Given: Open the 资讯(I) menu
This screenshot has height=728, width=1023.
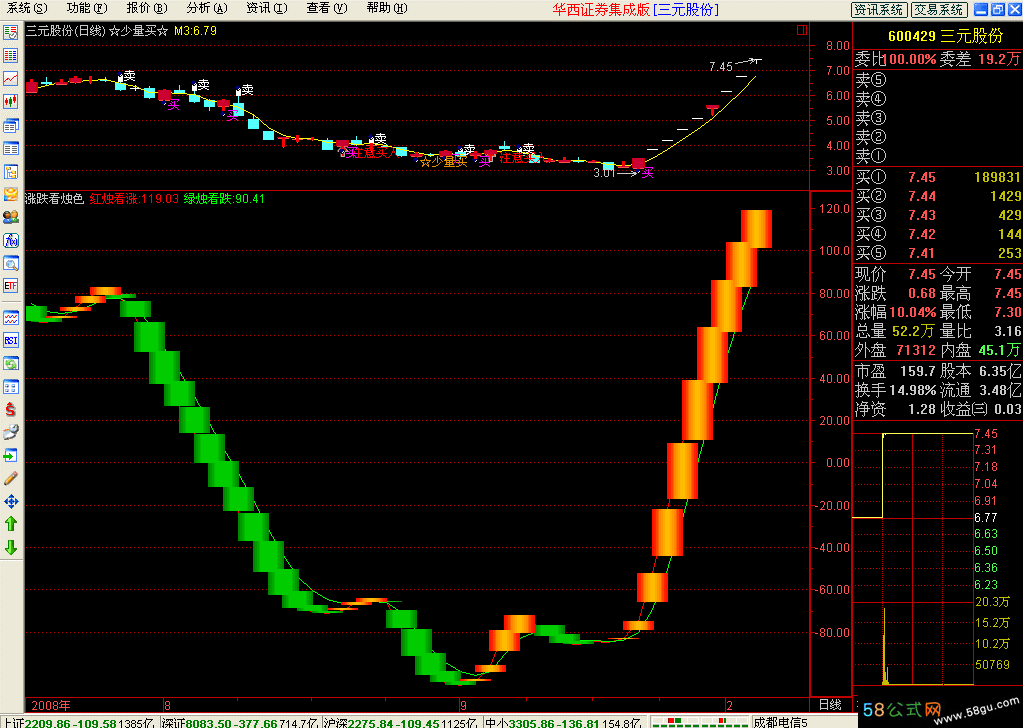Looking at the screenshot, I should [x=267, y=8].
